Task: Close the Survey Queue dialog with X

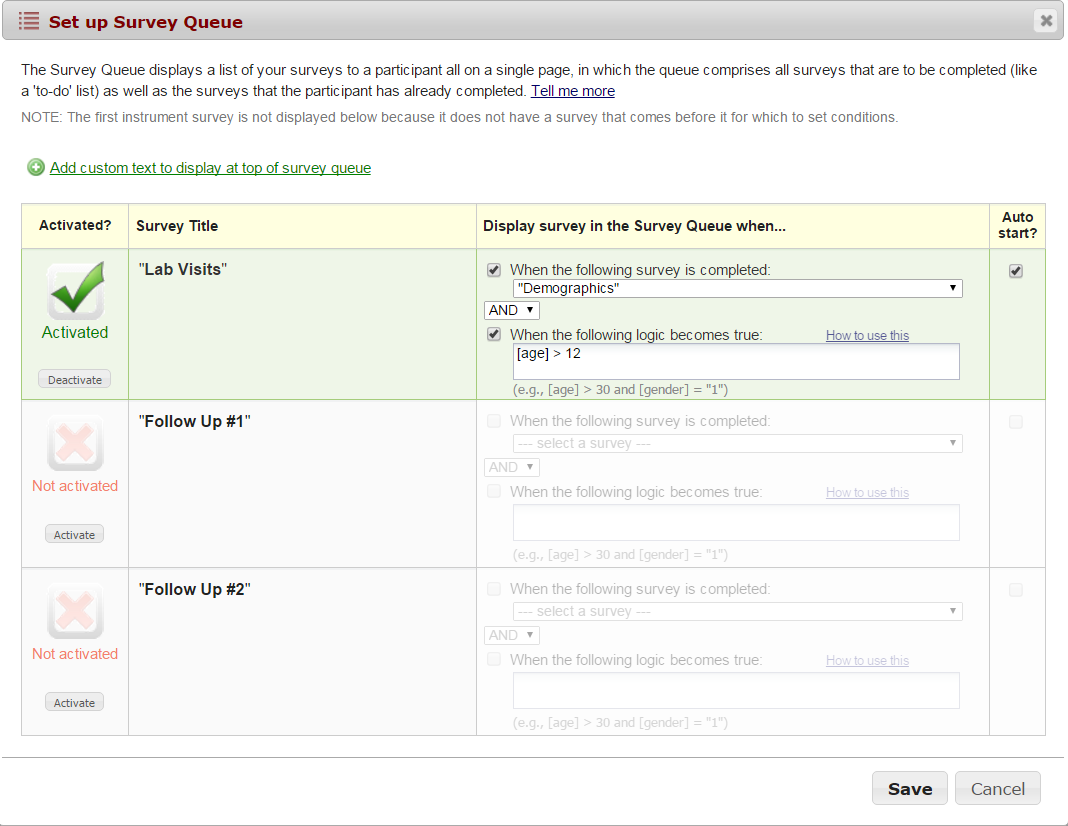Action: 1046,20
